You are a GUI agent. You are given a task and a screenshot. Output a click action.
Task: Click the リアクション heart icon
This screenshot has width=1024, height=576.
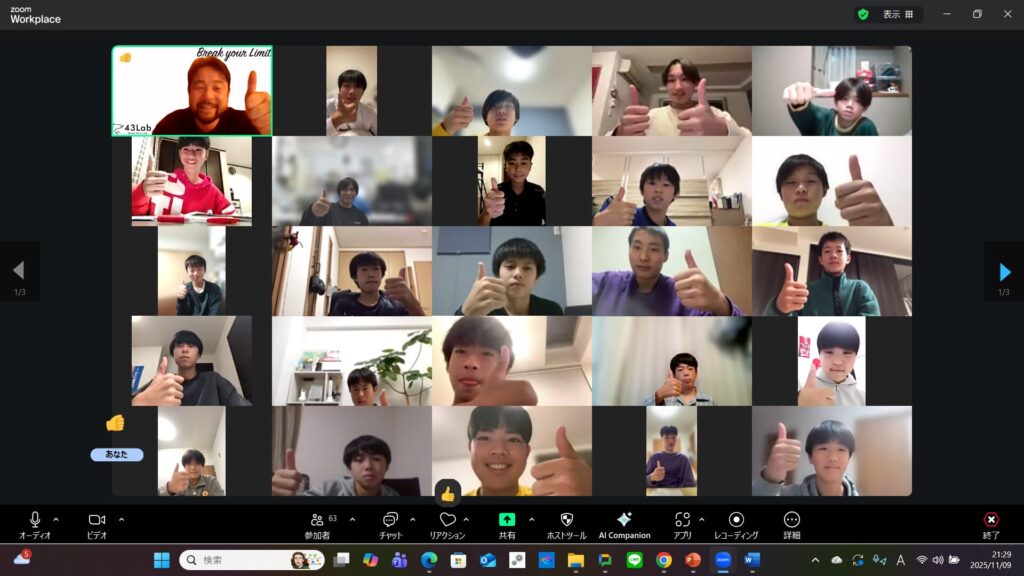447,521
